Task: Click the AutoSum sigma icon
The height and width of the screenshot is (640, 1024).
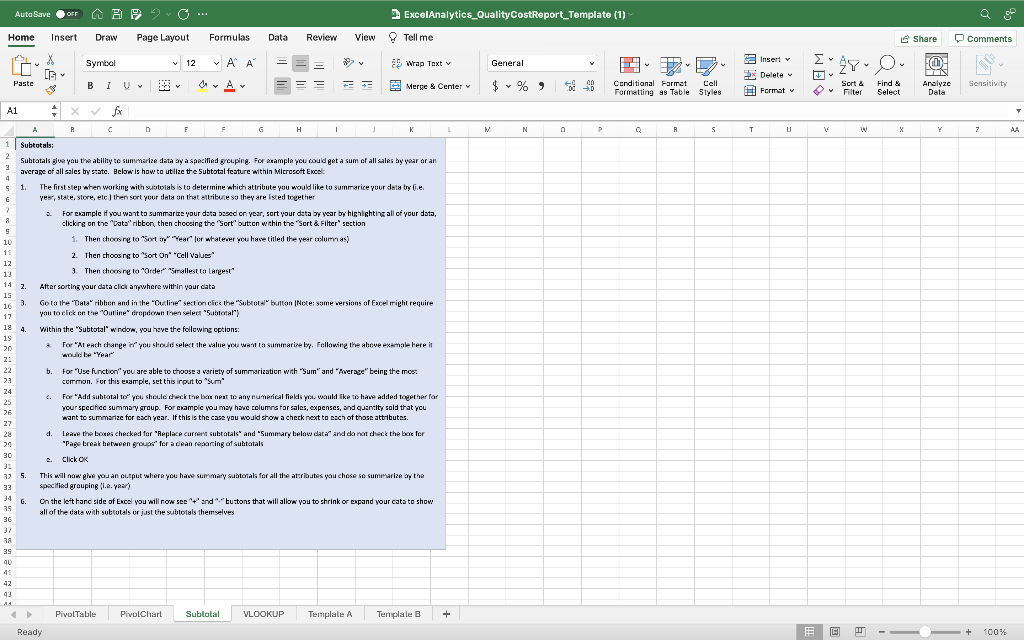Action: pos(817,62)
